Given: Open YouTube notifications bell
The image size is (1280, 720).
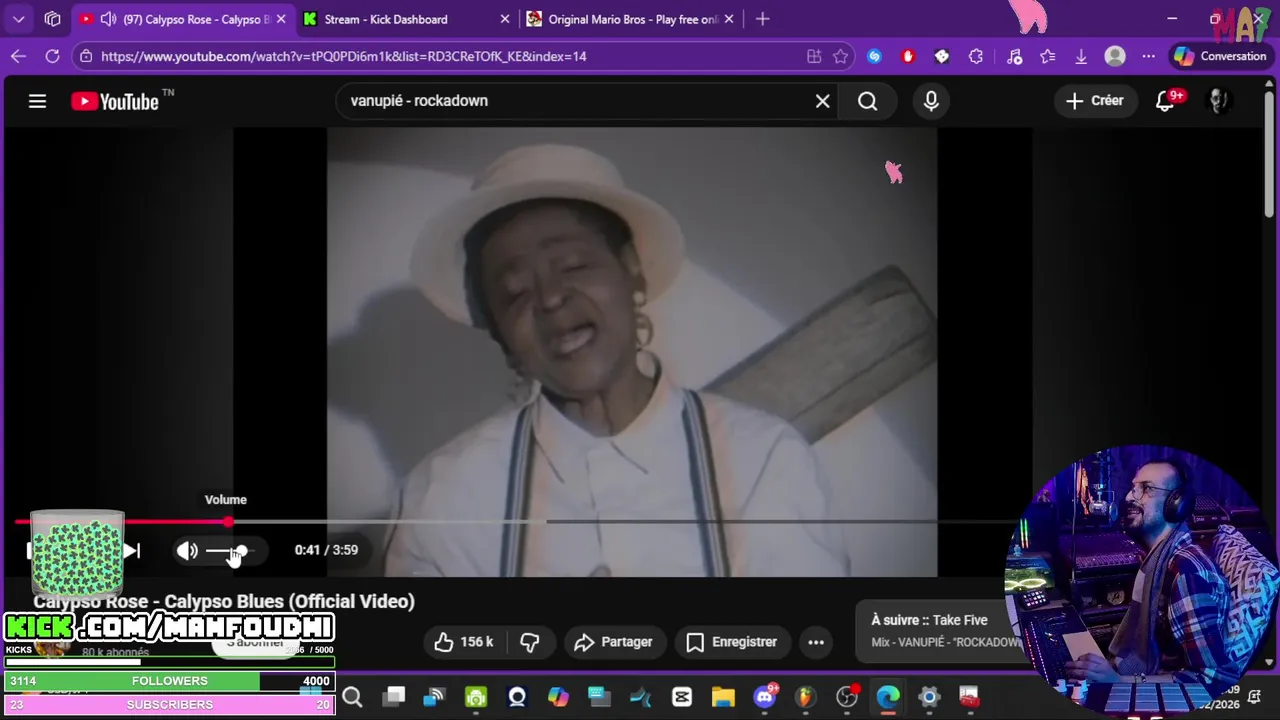Looking at the screenshot, I should [1166, 101].
